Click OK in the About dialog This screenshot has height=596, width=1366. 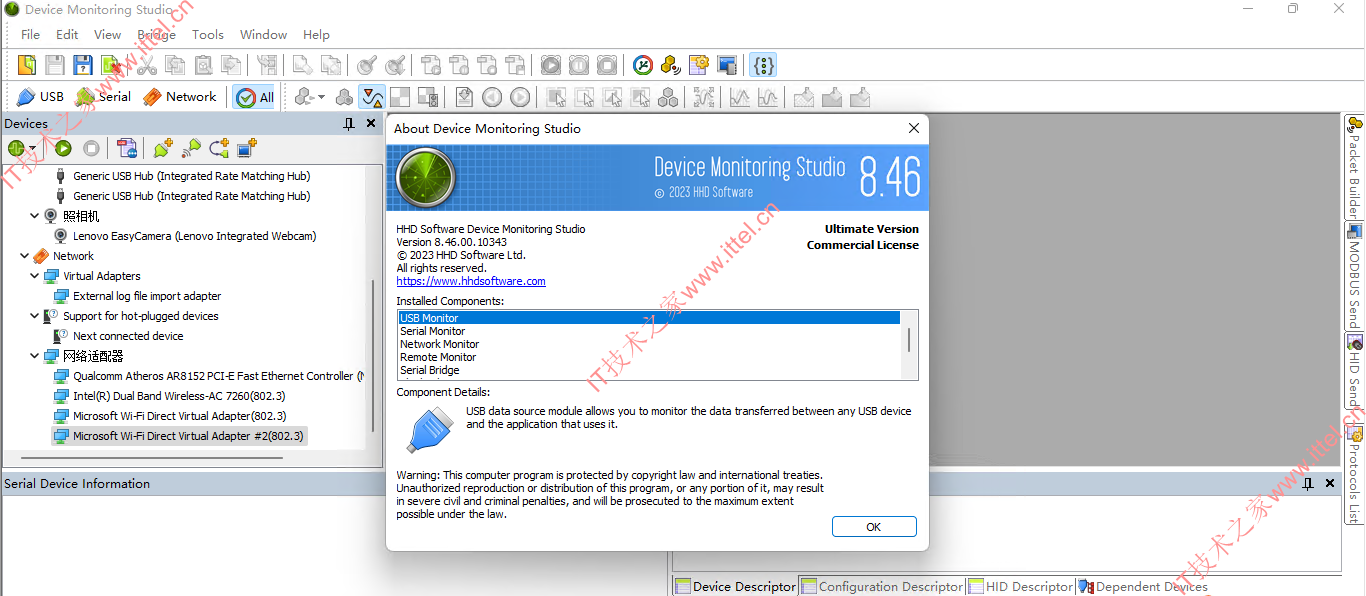point(874,527)
